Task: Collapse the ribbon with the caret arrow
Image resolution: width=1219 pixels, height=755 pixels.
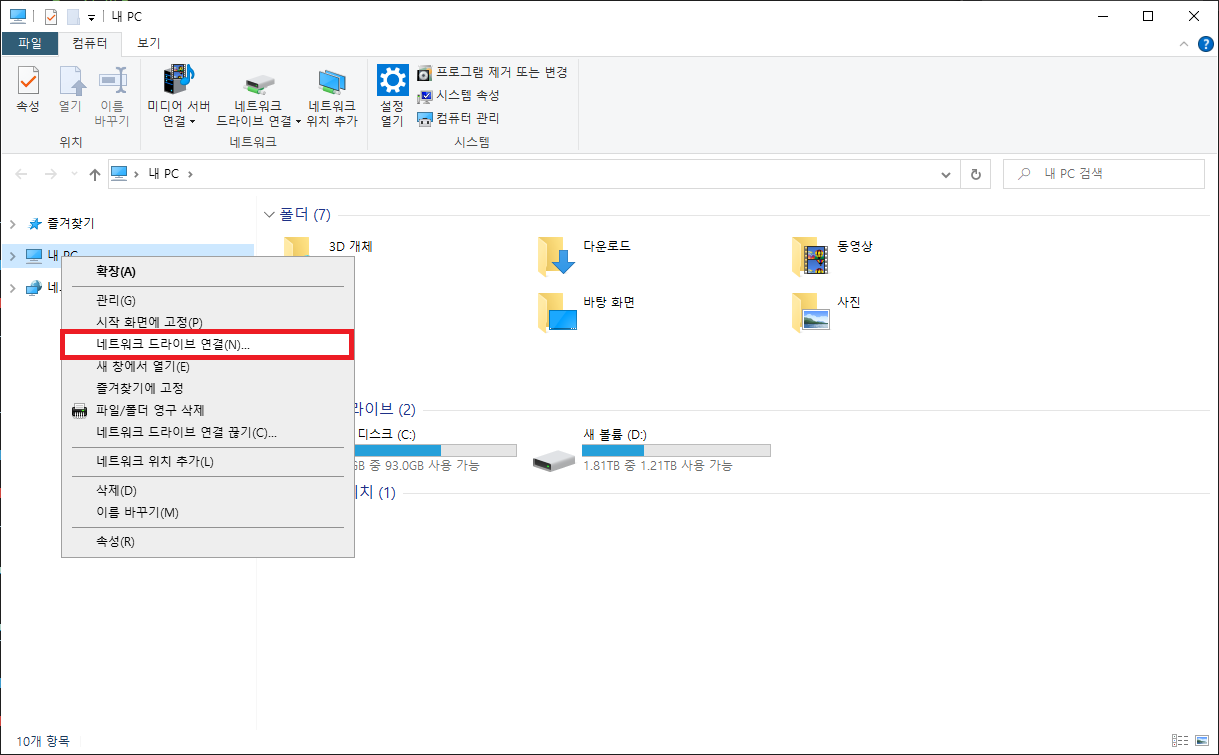Action: (x=1184, y=44)
